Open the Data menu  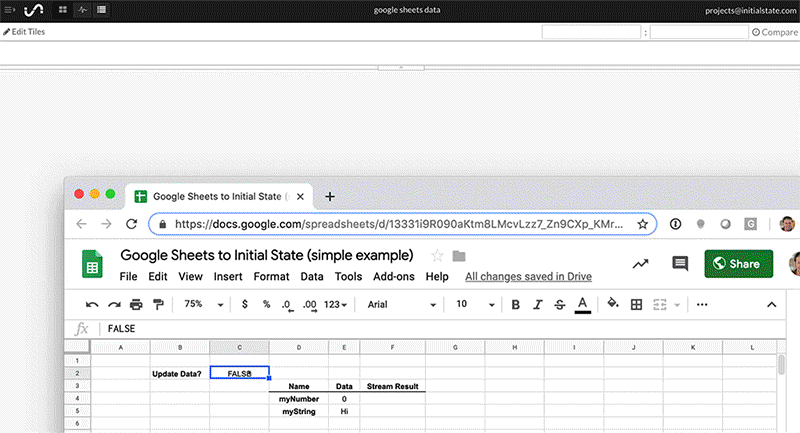(312, 276)
